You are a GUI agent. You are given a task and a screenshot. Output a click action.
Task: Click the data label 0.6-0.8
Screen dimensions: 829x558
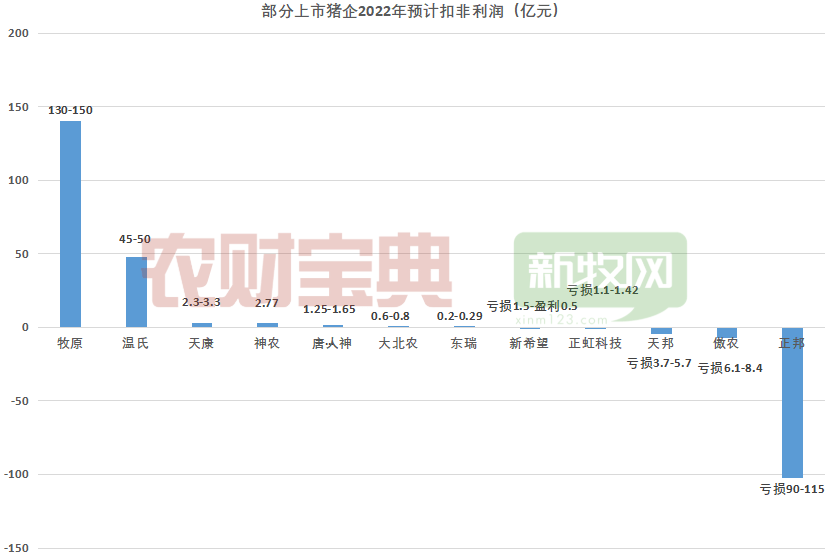click(390, 316)
